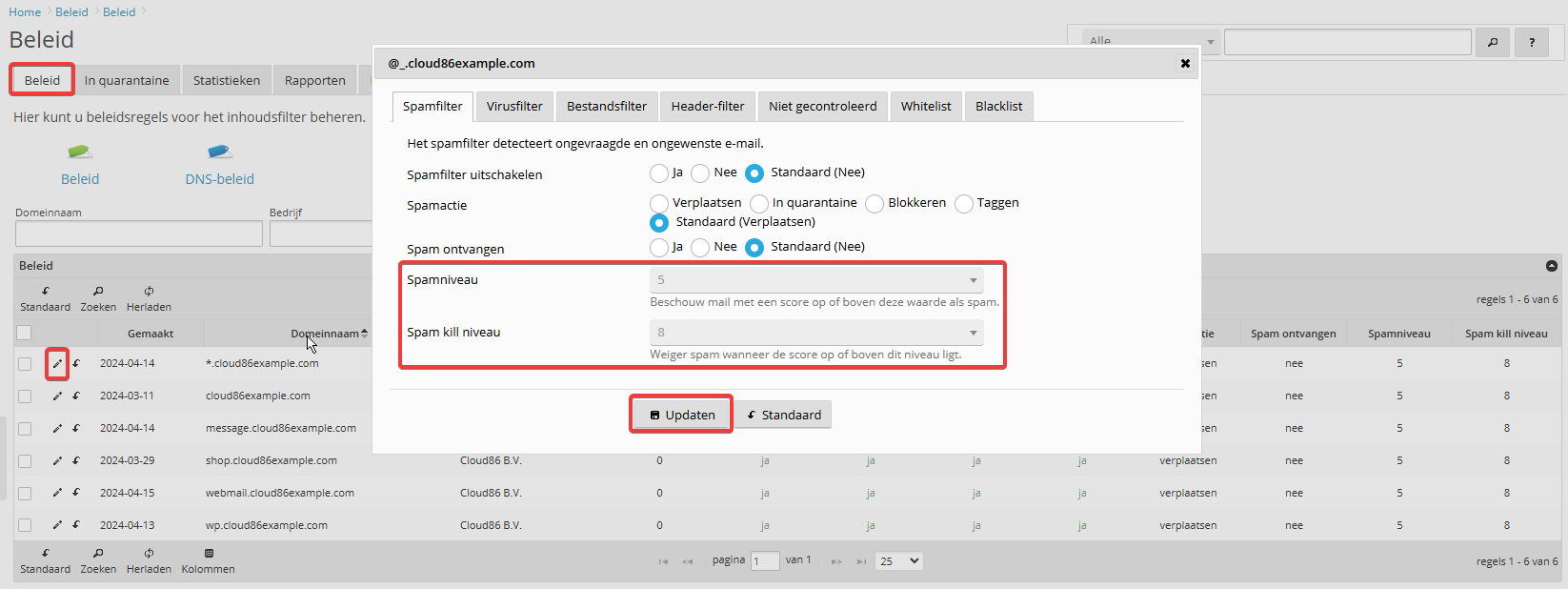This screenshot has width=1568, height=589.
Task: Open the rows-per-page 25 dropdown
Action: (x=900, y=561)
